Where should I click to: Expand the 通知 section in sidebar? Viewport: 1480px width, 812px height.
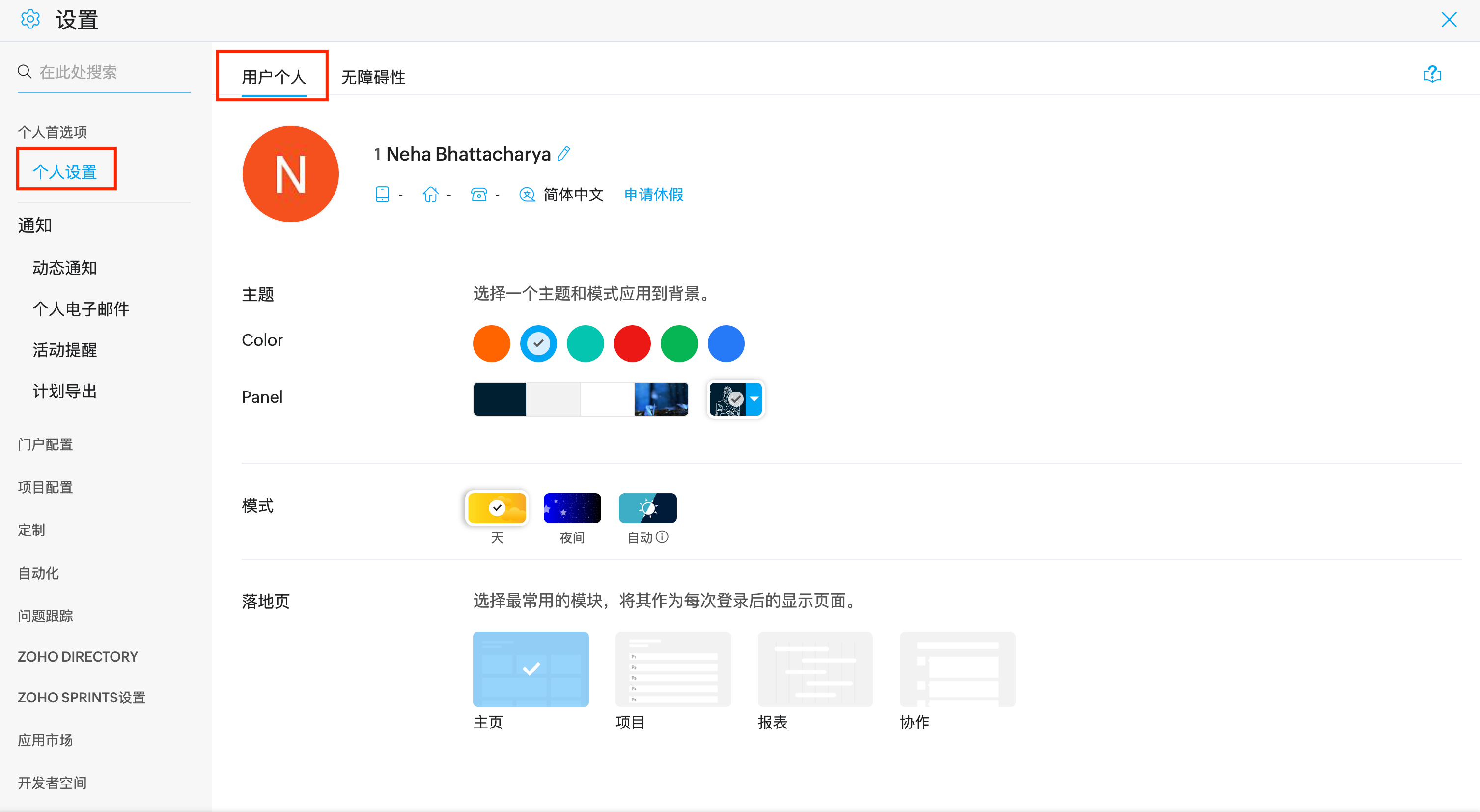(x=34, y=225)
